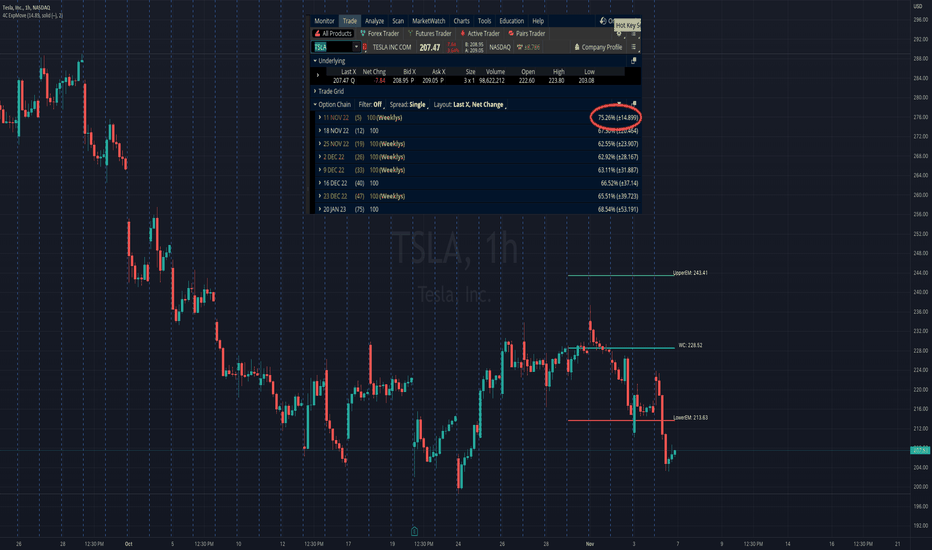Open the Spread: Single dropdown
The height and width of the screenshot is (550, 932).
click(408, 105)
